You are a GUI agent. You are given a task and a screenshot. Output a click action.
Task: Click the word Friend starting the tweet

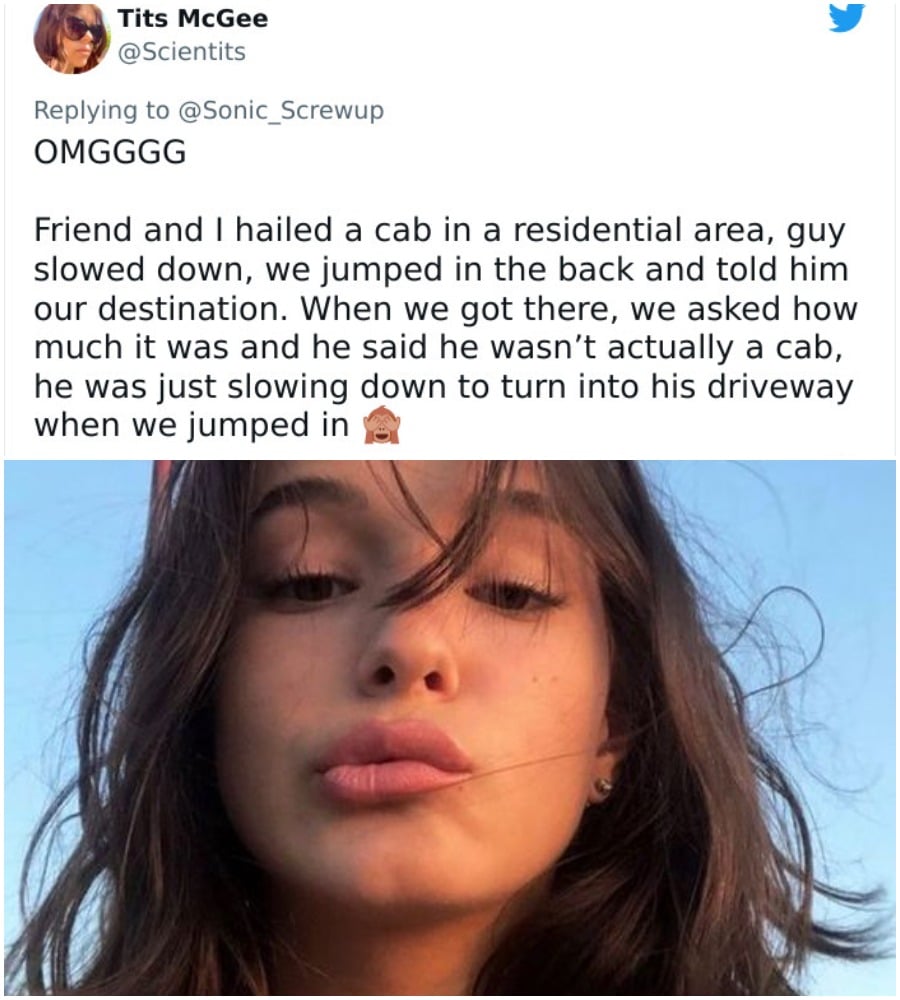84,230
